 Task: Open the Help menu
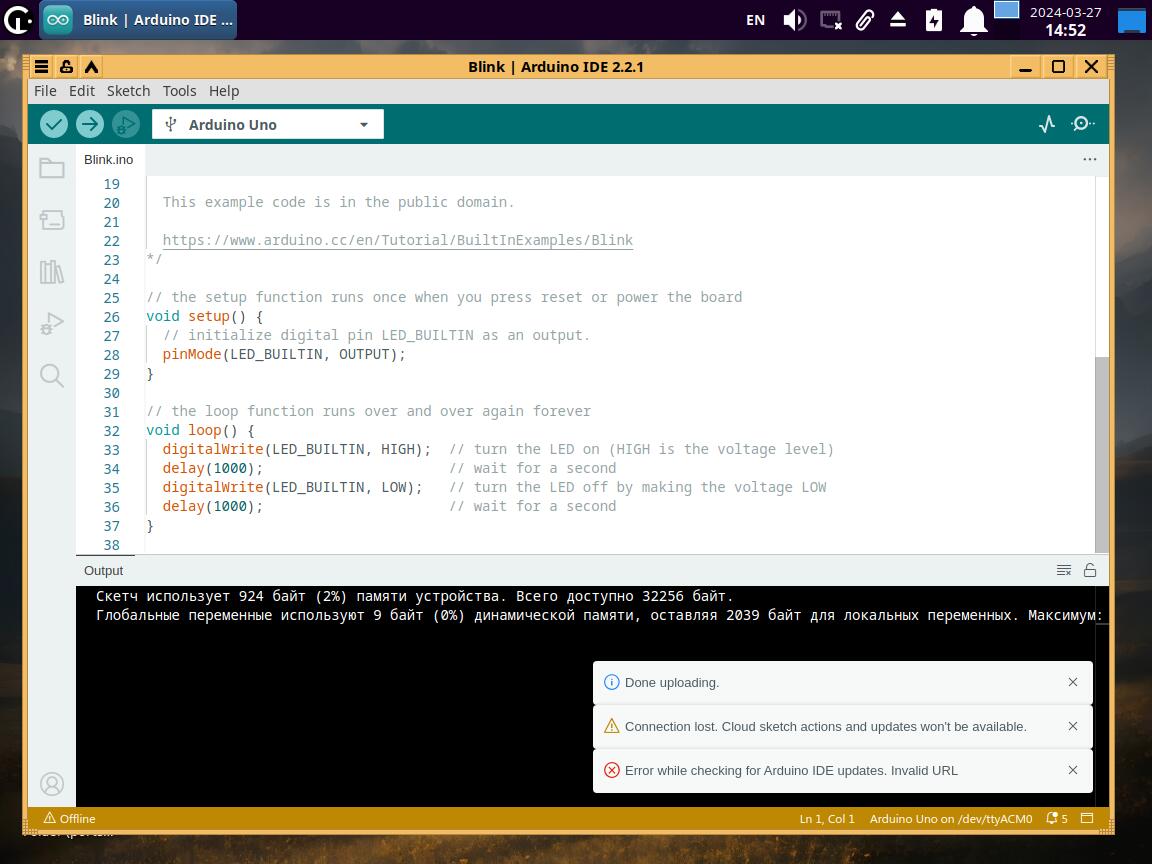point(224,91)
